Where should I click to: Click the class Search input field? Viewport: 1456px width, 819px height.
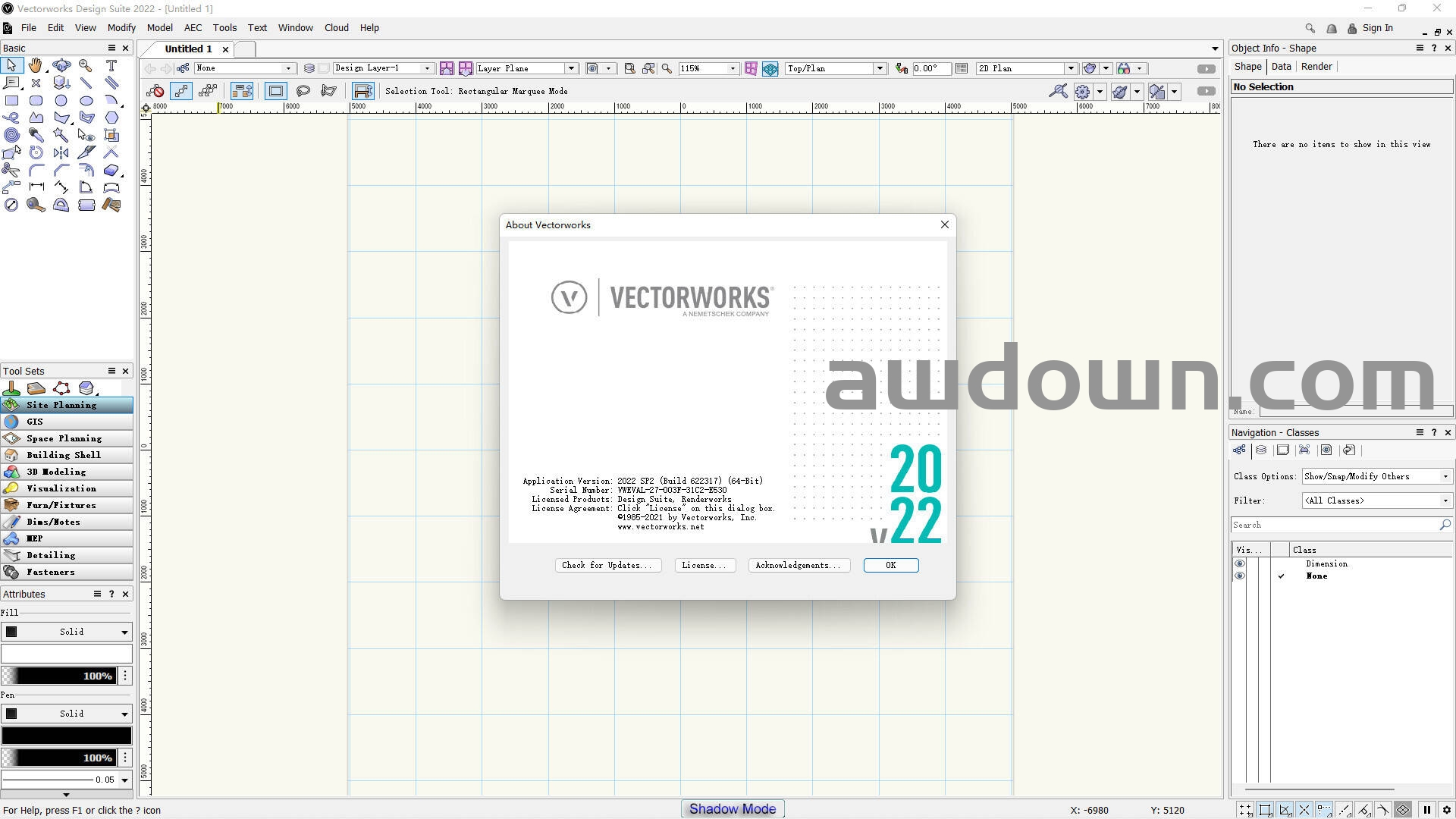click(1335, 525)
